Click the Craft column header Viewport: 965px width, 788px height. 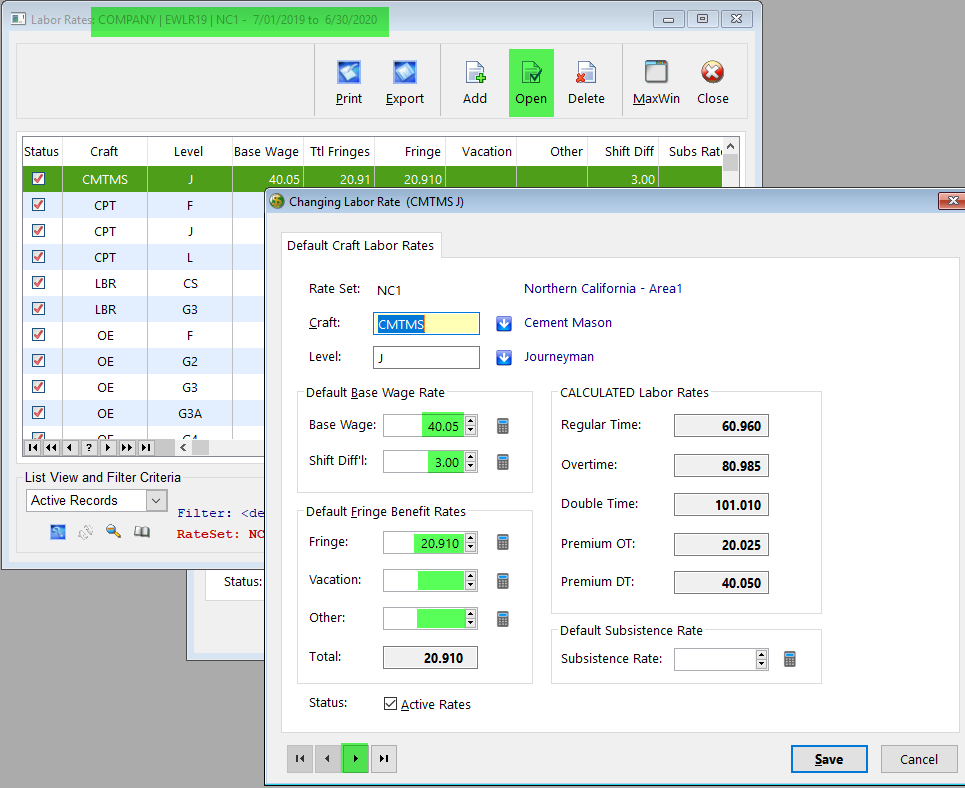click(104, 151)
